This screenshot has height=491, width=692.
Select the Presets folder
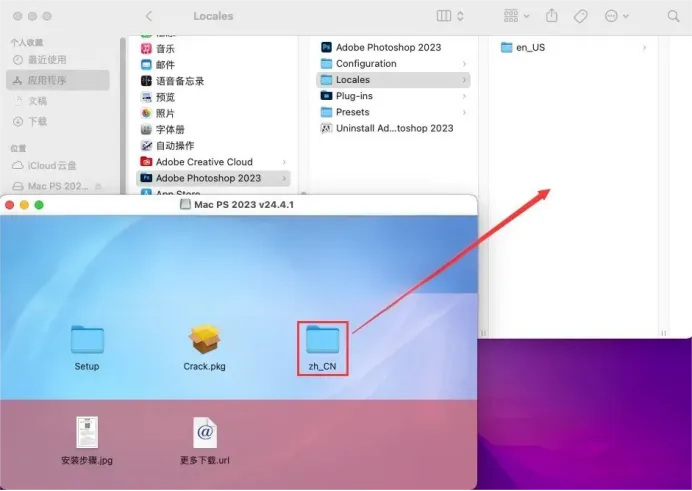point(393,112)
